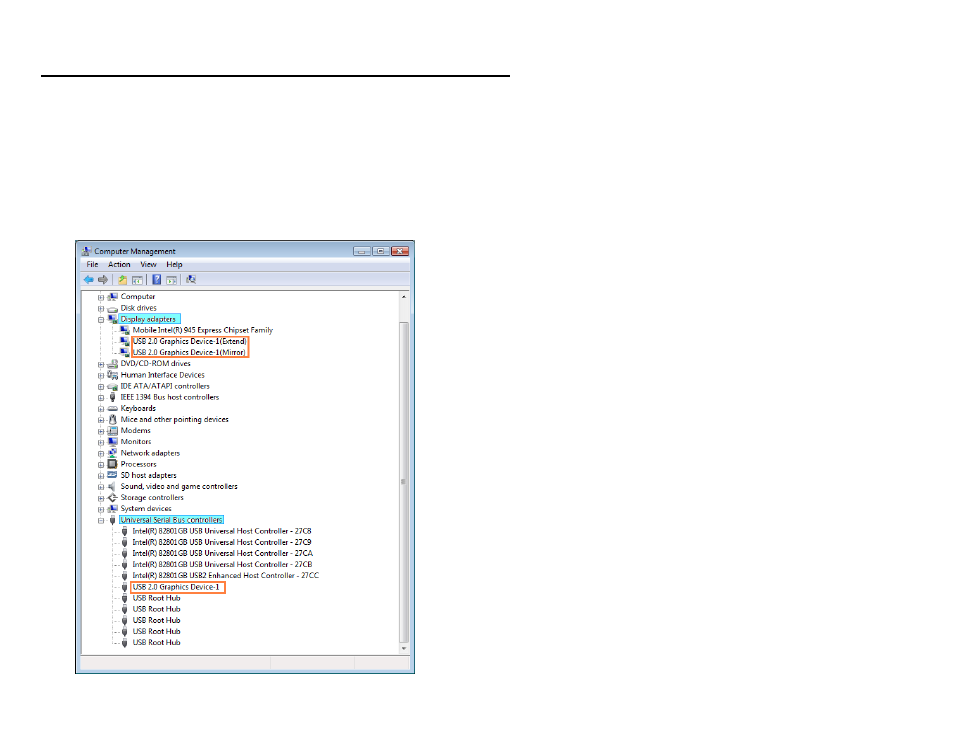
Task: Toggle the Show/Hide Console Tree icon
Action: coord(138,280)
